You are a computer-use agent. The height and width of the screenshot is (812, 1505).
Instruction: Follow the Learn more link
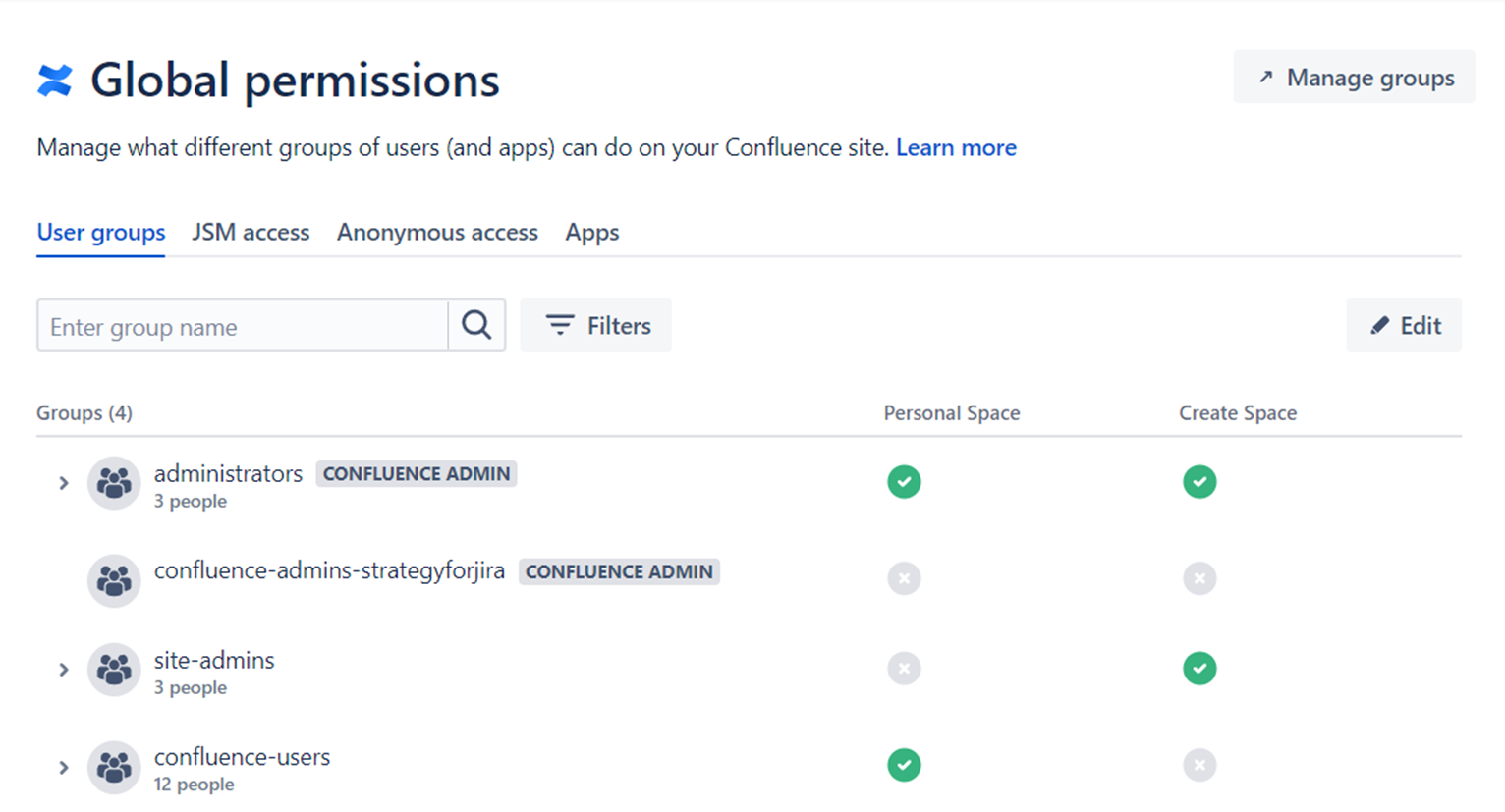(x=956, y=148)
